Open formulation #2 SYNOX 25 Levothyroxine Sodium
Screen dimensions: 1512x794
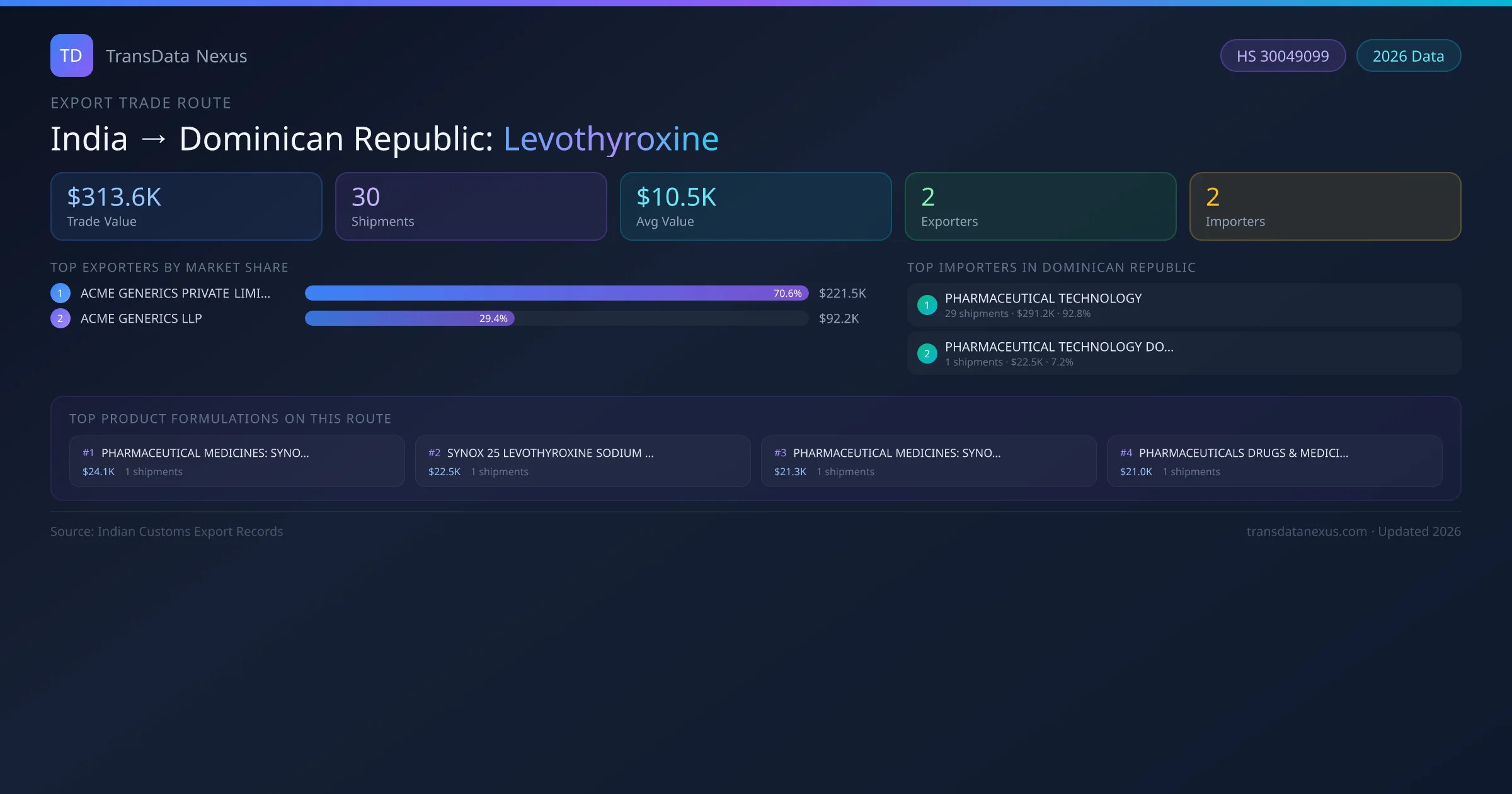(x=582, y=461)
